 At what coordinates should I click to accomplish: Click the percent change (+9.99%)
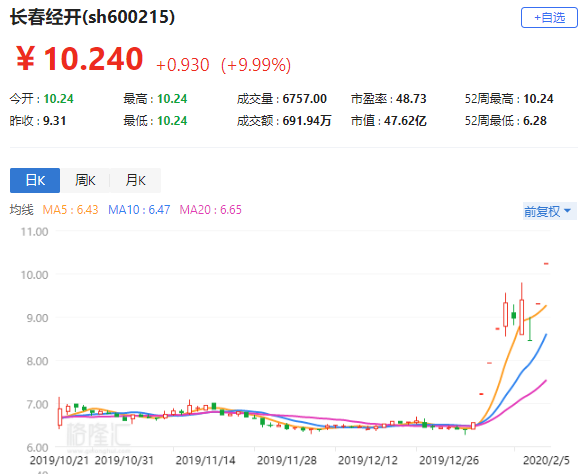[256, 65]
